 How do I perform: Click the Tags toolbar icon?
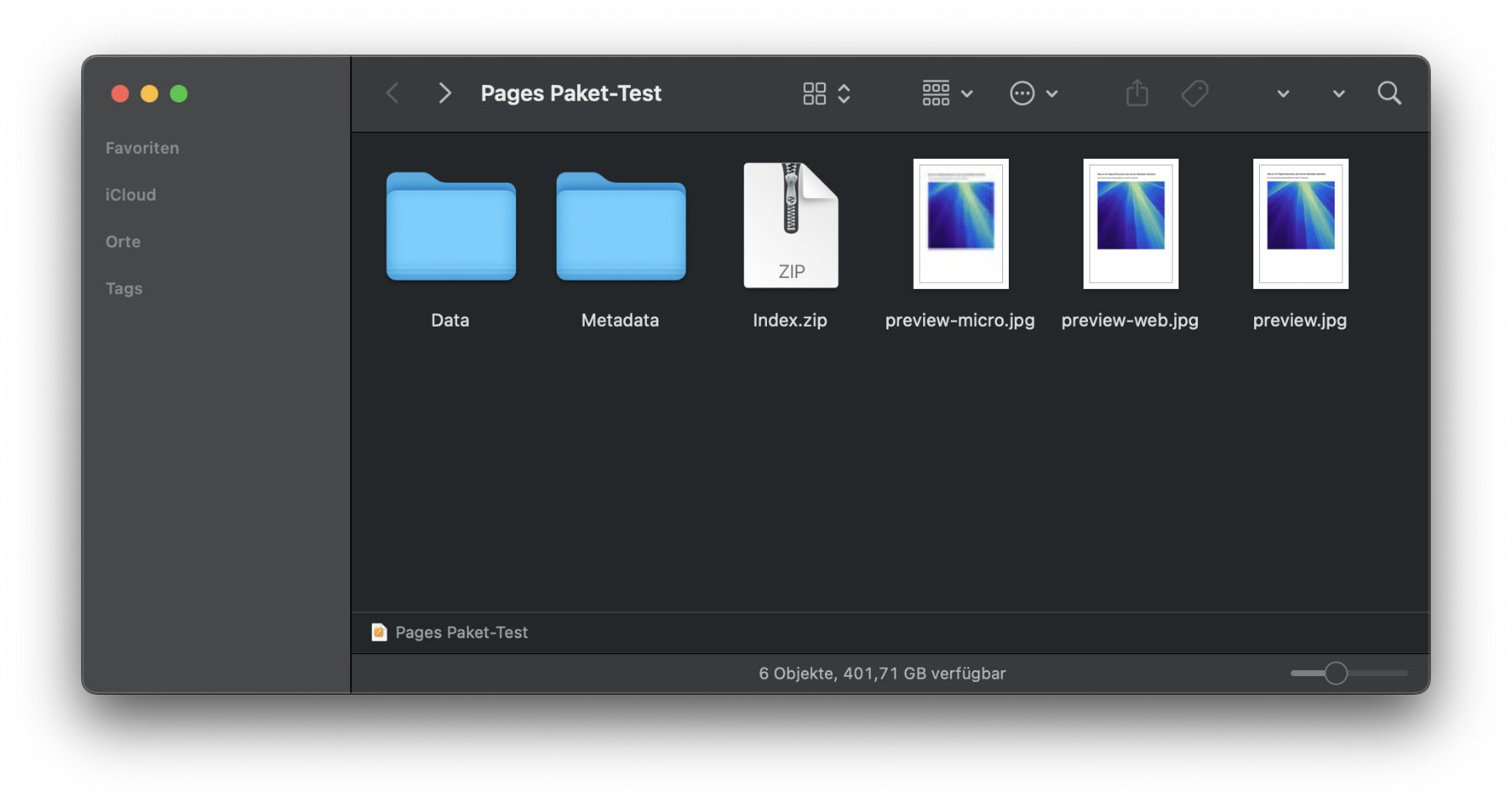tap(1194, 93)
